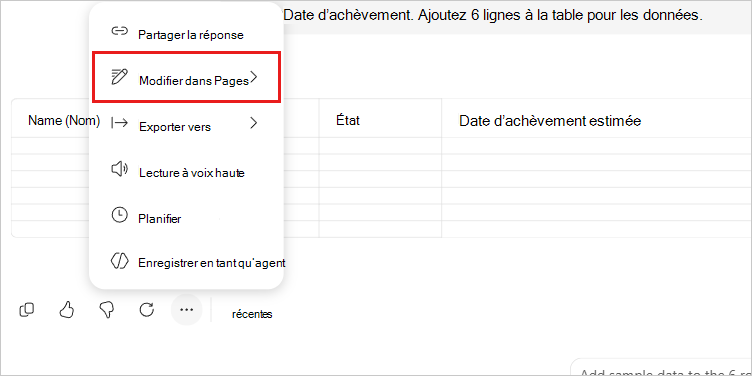Click the copy response icon
The height and width of the screenshot is (376, 752).
(26, 310)
